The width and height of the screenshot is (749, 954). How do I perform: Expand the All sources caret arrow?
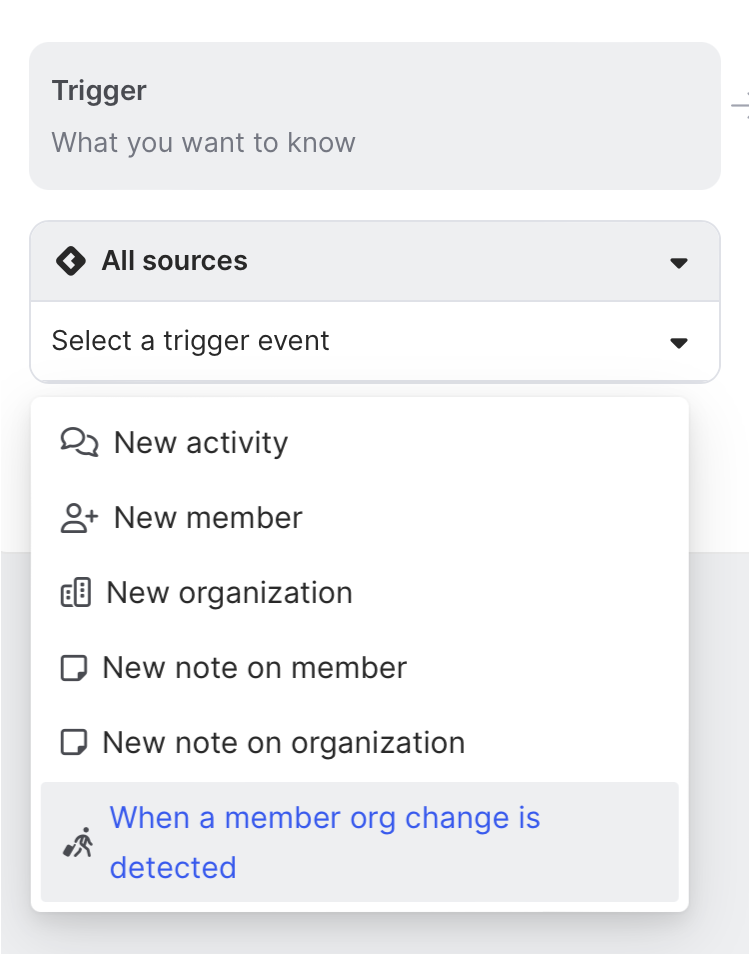[678, 263]
